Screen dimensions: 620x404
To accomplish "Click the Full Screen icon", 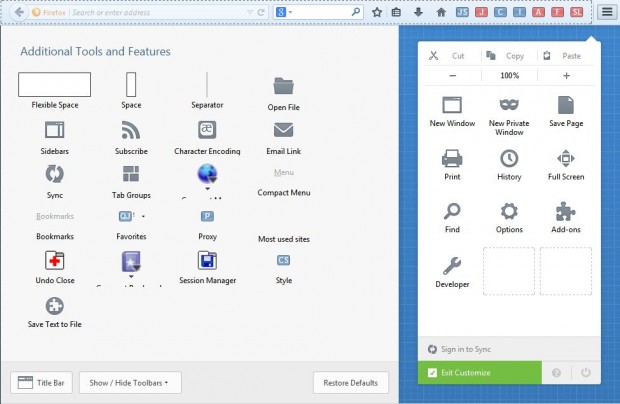I will click(566, 159).
